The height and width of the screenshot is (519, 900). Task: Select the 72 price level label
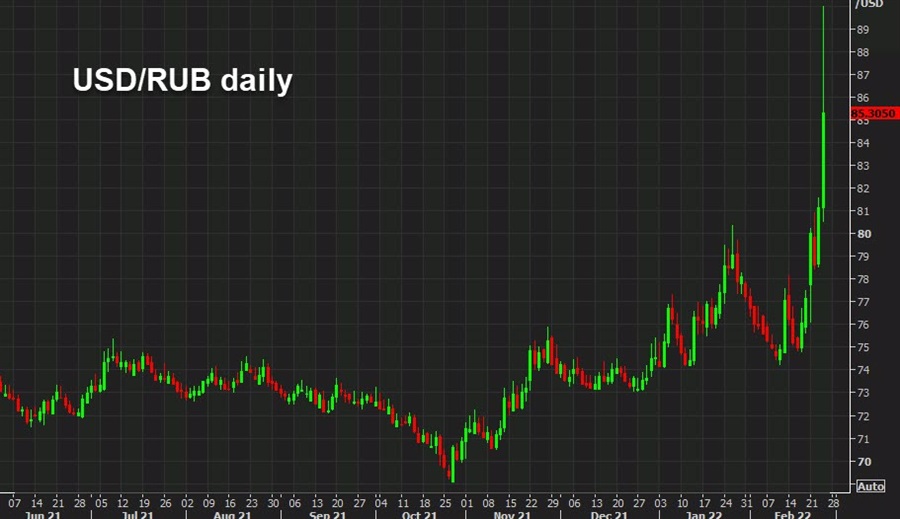pos(863,416)
